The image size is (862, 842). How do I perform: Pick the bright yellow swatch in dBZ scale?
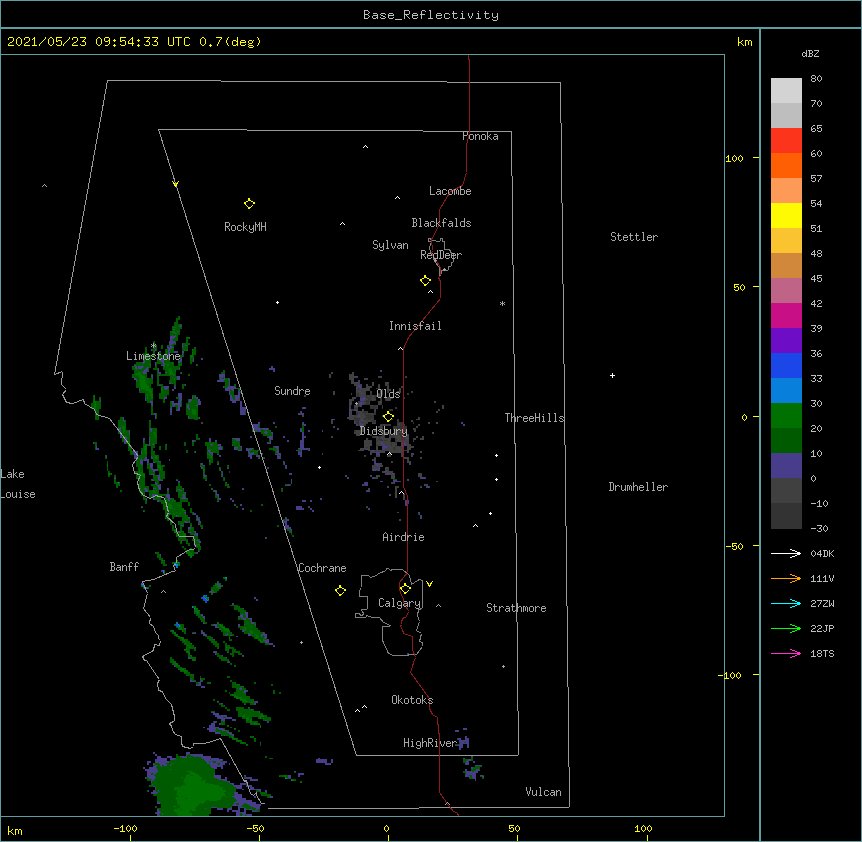(x=786, y=215)
